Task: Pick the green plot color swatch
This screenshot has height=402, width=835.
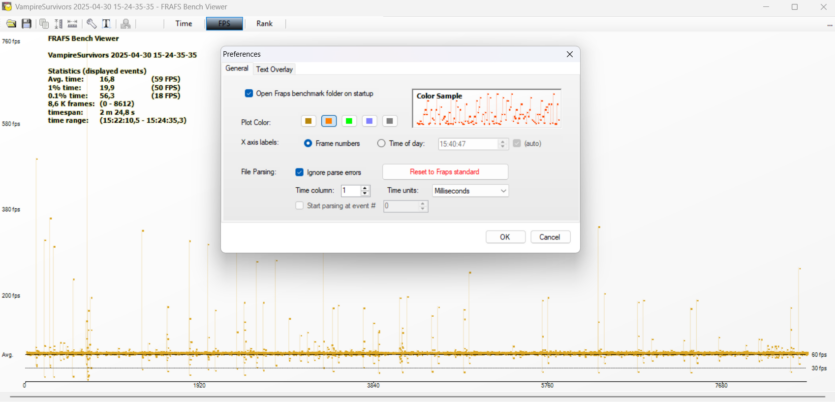Action: pos(349,121)
